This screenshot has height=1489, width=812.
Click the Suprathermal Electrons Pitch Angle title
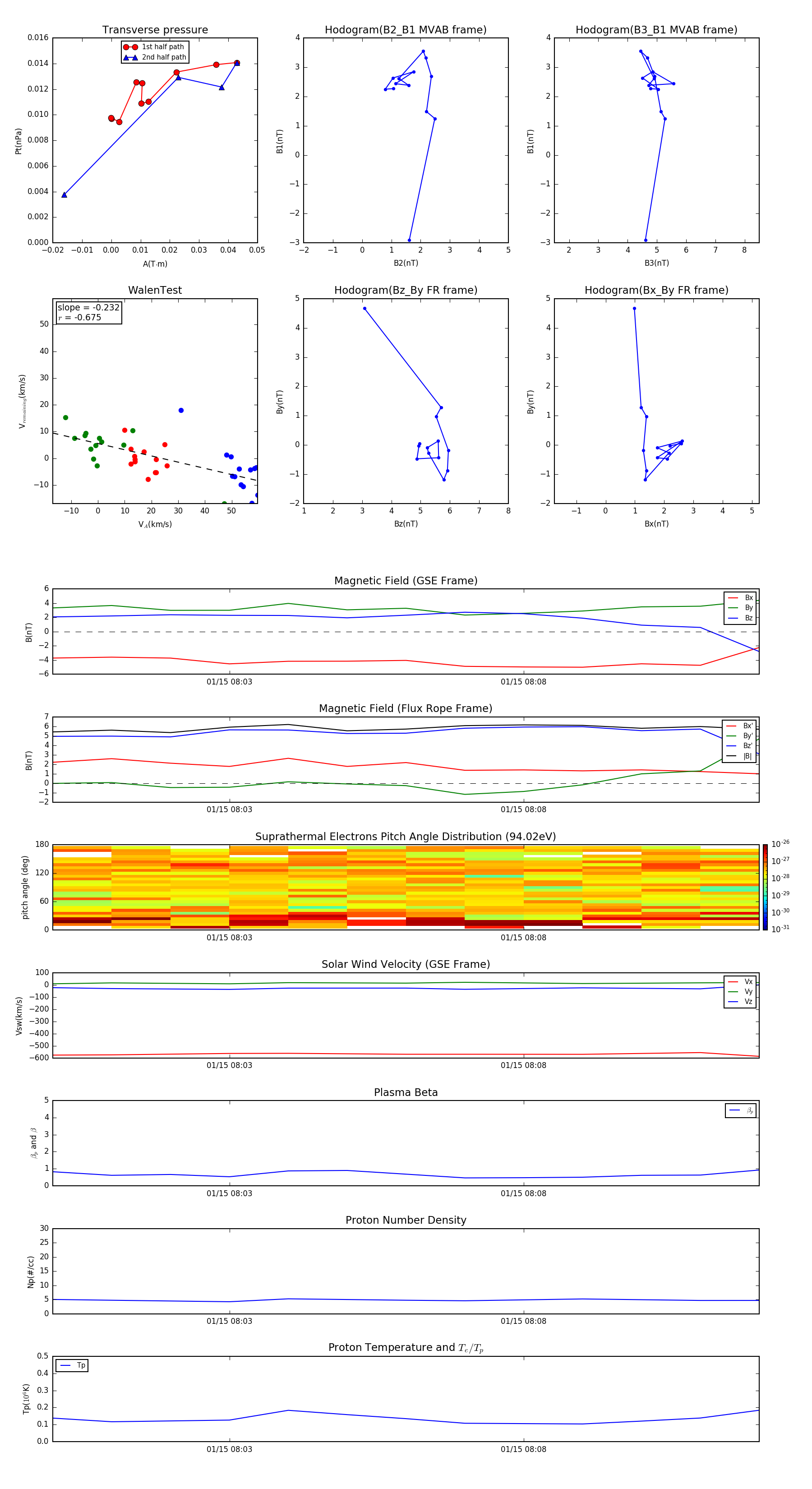(x=406, y=837)
